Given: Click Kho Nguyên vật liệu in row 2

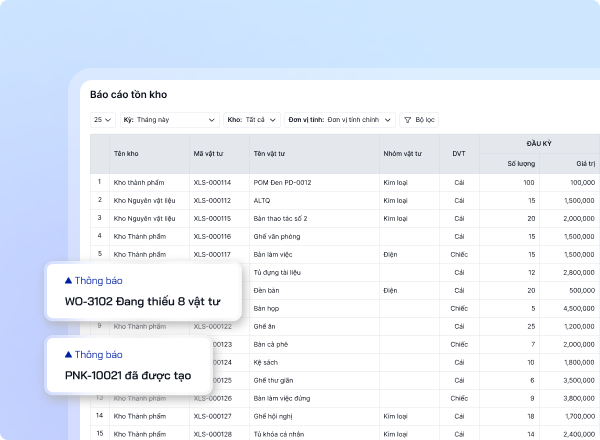Looking at the screenshot, I should (x=144, y=200).
